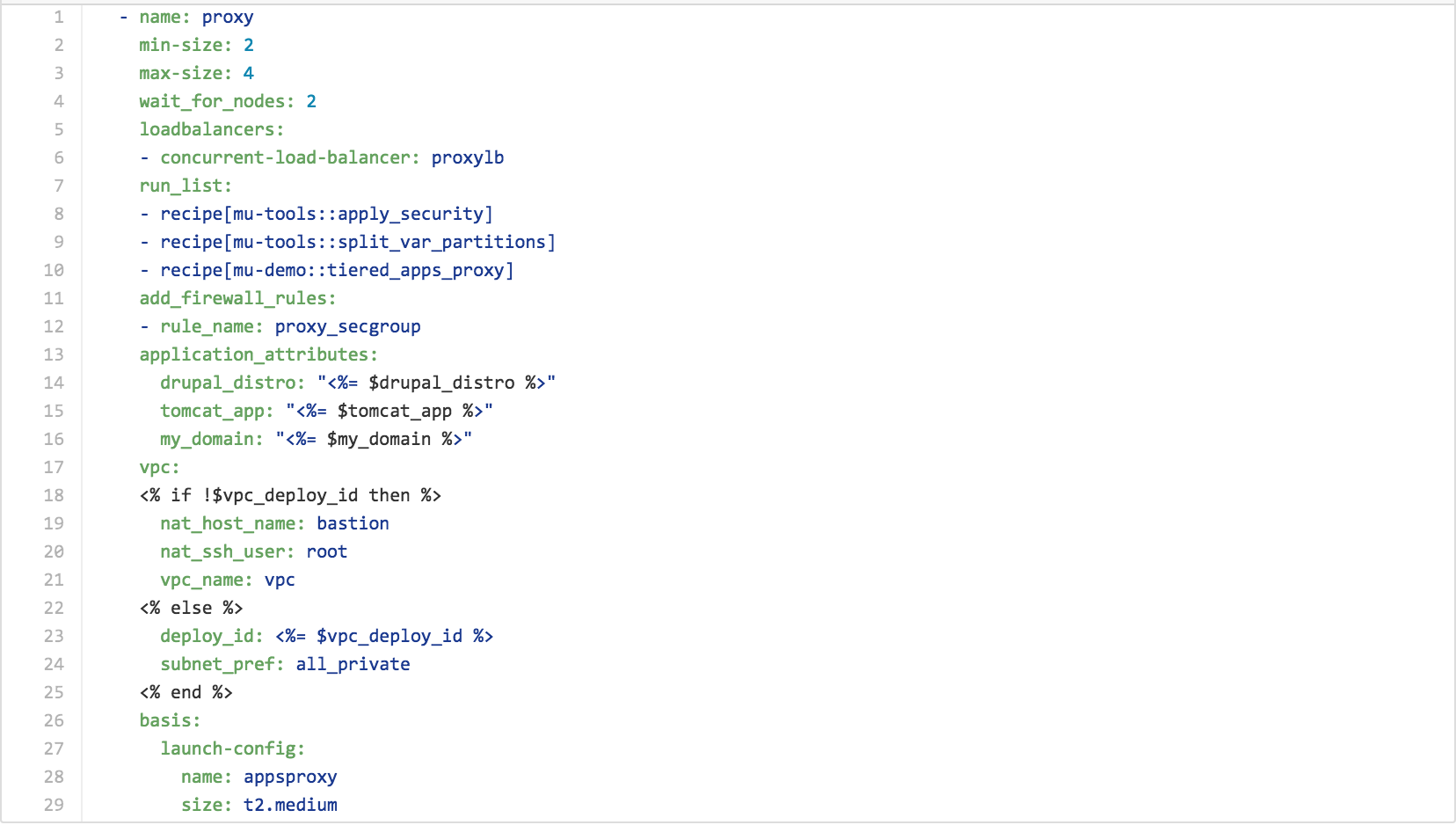The height and width of the screenshot is (825, 1456).
Task: Click the 'application_attributes:' key
Action: click(x=258, y=354)
